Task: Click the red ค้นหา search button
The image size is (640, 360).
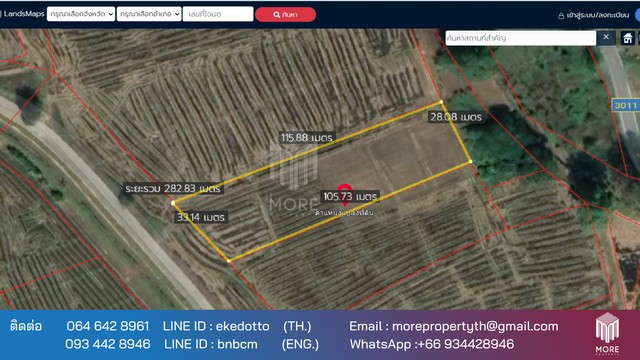Action: (285, 15)
